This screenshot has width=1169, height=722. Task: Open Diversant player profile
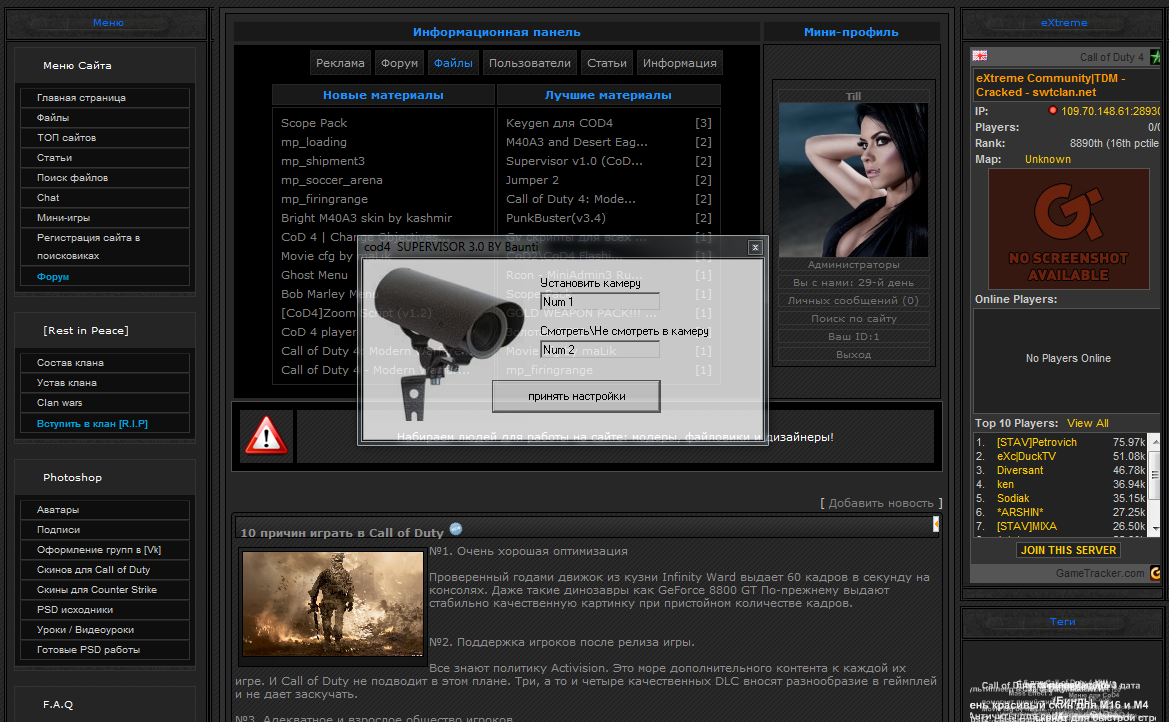tap(1020, 471)
